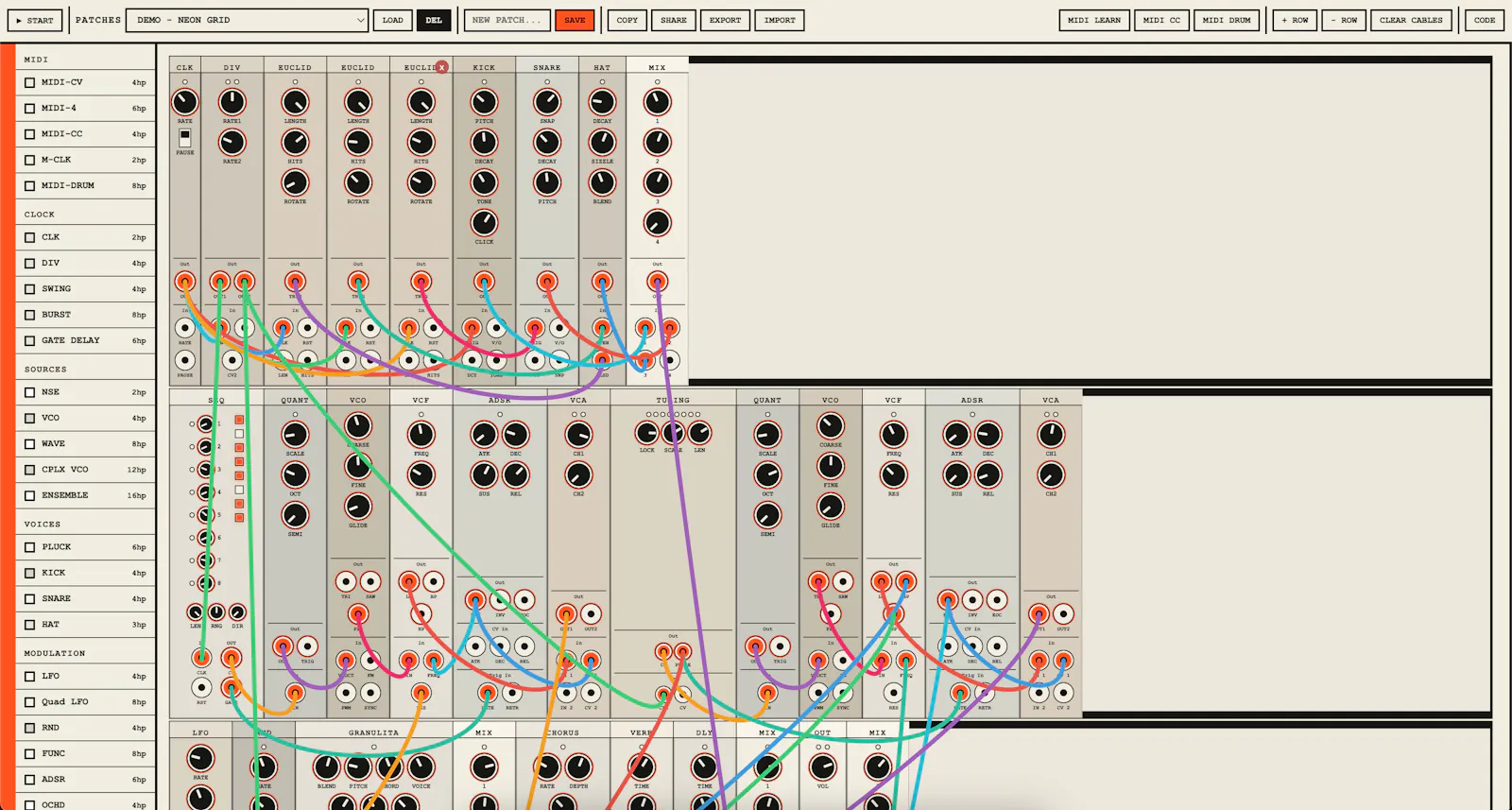Toggle the CLK module PAUSE switch
Image resolution: width=1512 pixels, height=810 pixels.
coord(185,138)
